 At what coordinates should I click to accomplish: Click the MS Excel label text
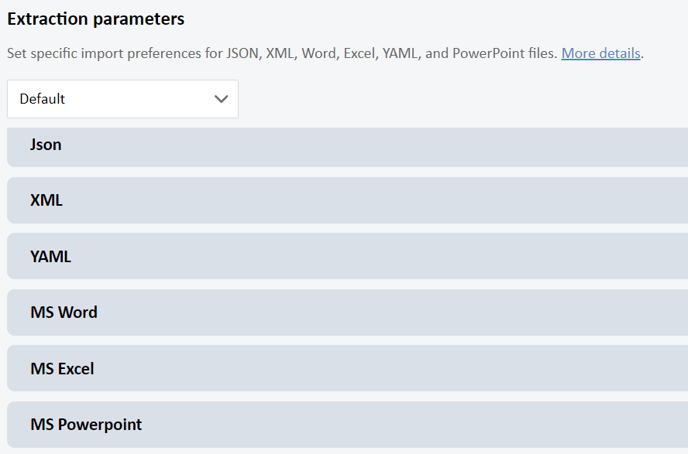(x=62, y=368)
